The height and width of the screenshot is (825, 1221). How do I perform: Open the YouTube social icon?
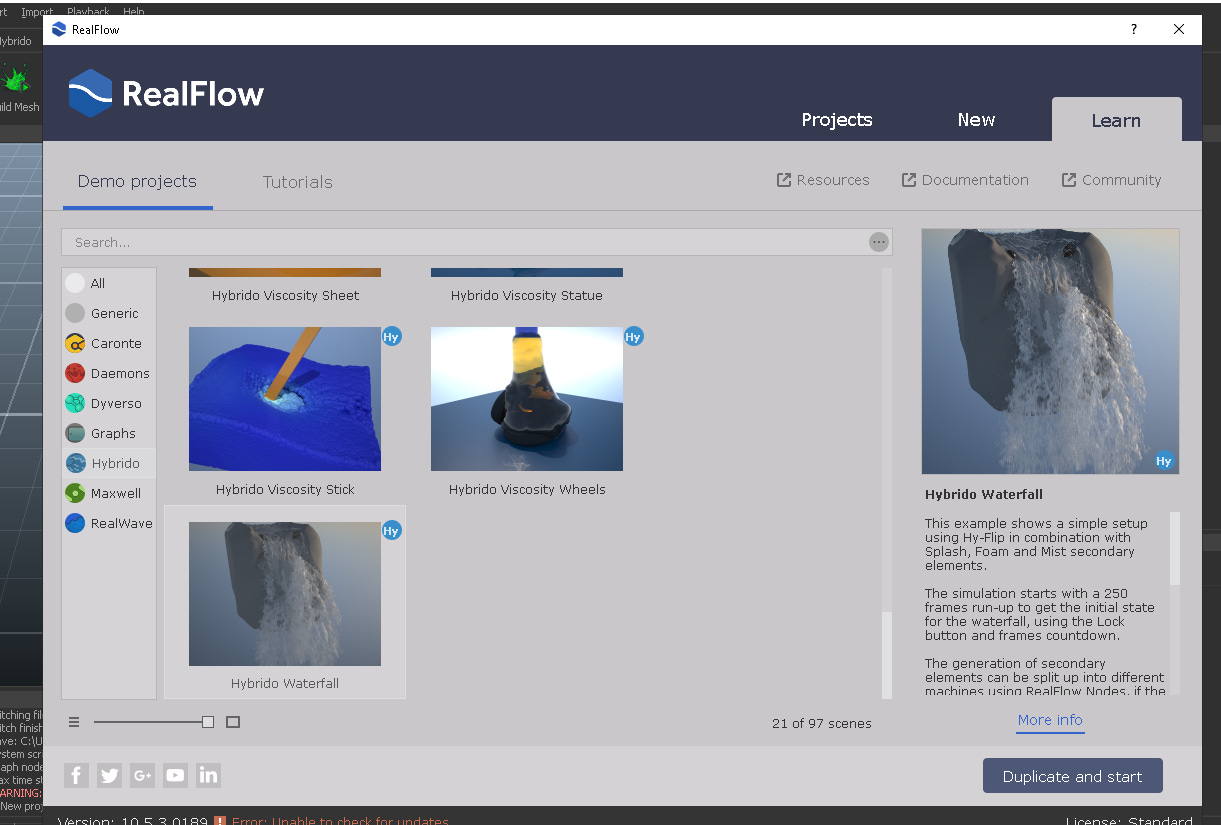(x=175, y=775)
